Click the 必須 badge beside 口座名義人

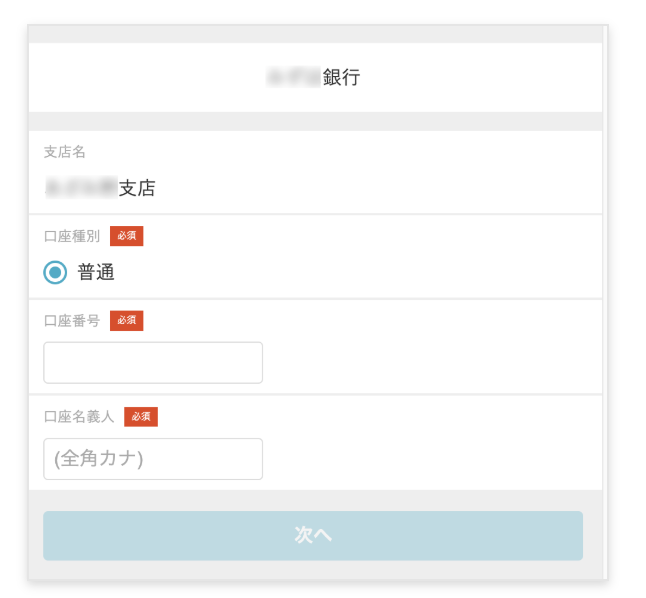point(141,417)
